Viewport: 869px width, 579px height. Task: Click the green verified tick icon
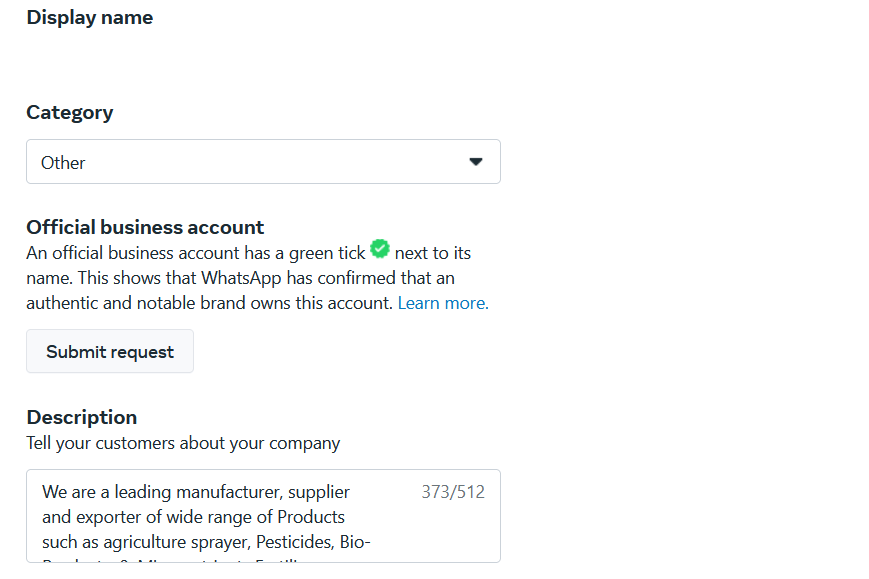tap(380, 249)
